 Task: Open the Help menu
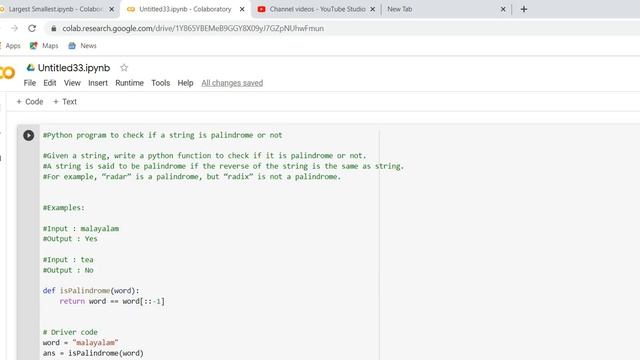point(185,83)
